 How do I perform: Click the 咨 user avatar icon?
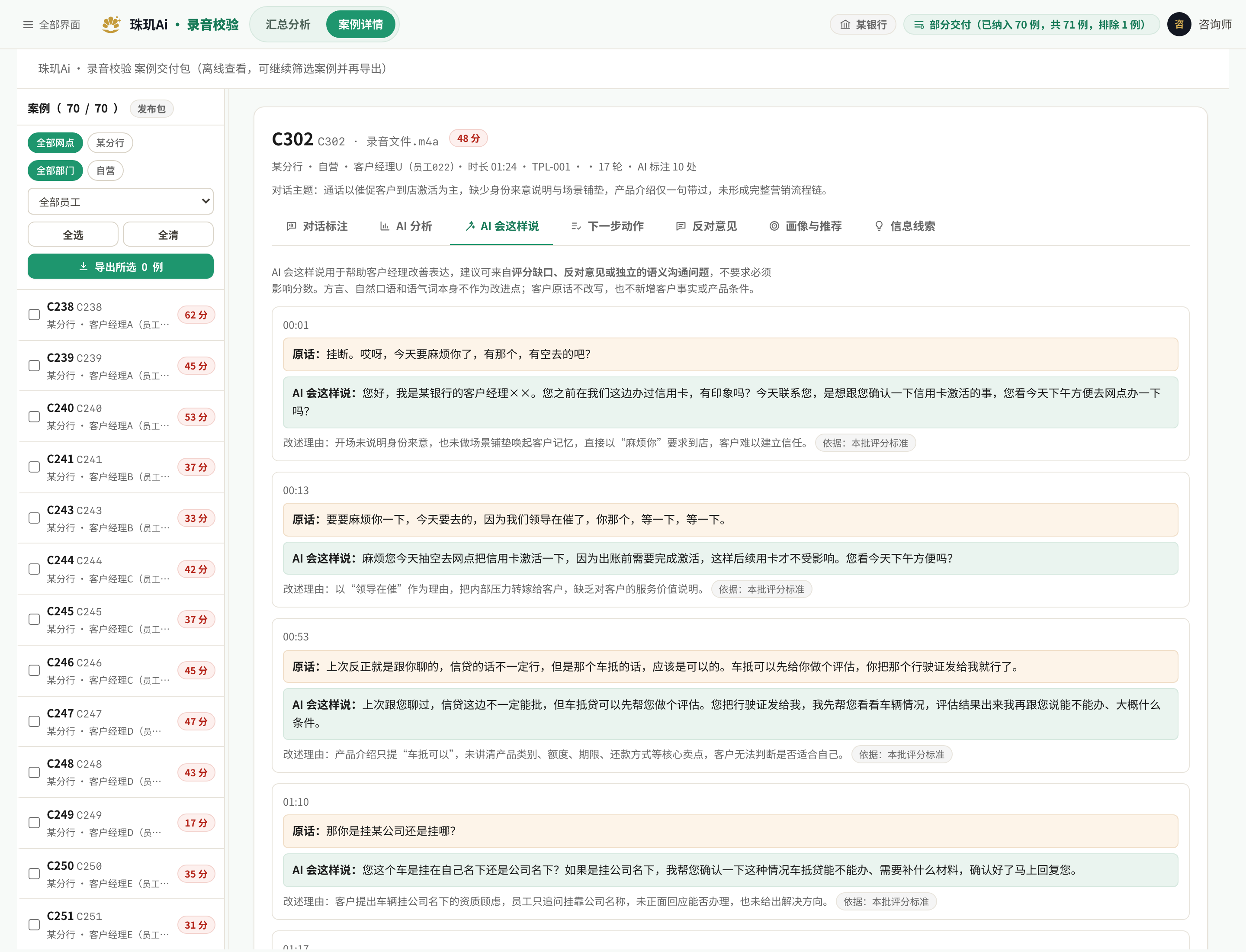[1179, 24]
